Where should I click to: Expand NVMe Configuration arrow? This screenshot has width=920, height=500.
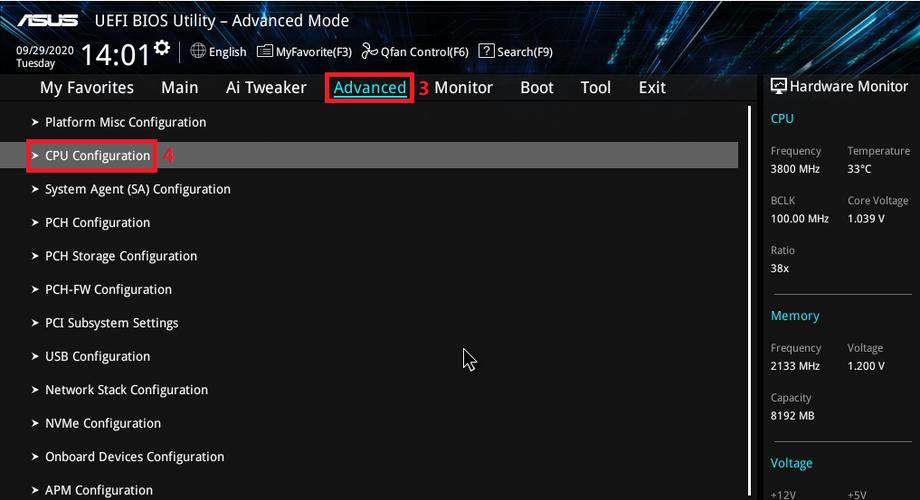pyautogui.click(x=35, y=423)
